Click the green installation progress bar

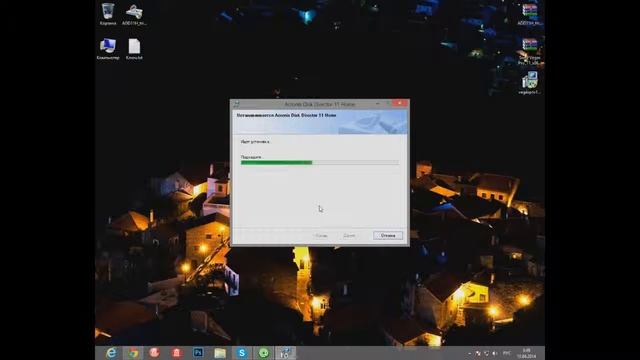point(320,162)
